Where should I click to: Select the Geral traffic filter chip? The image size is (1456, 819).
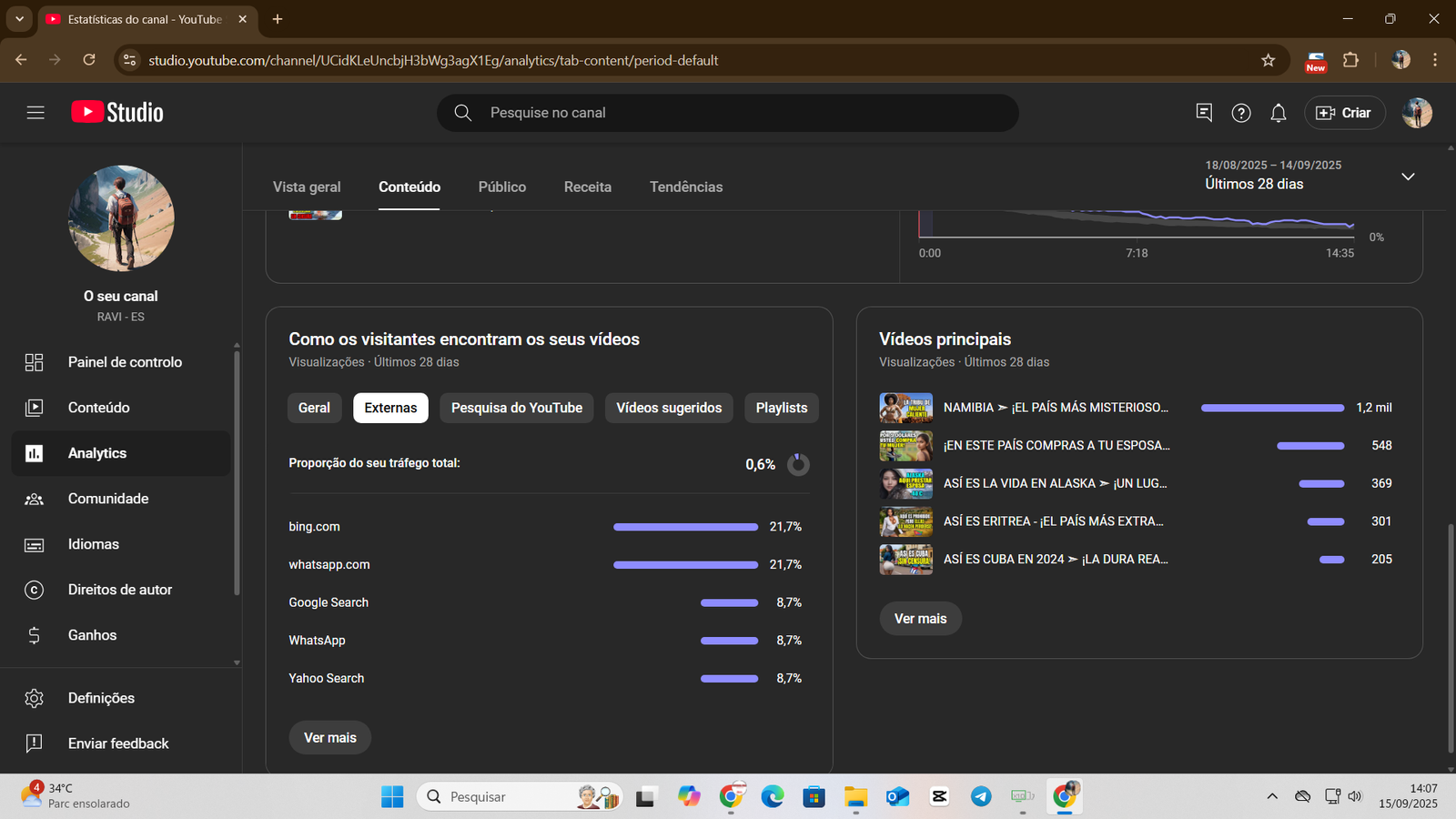click(314, 408)
